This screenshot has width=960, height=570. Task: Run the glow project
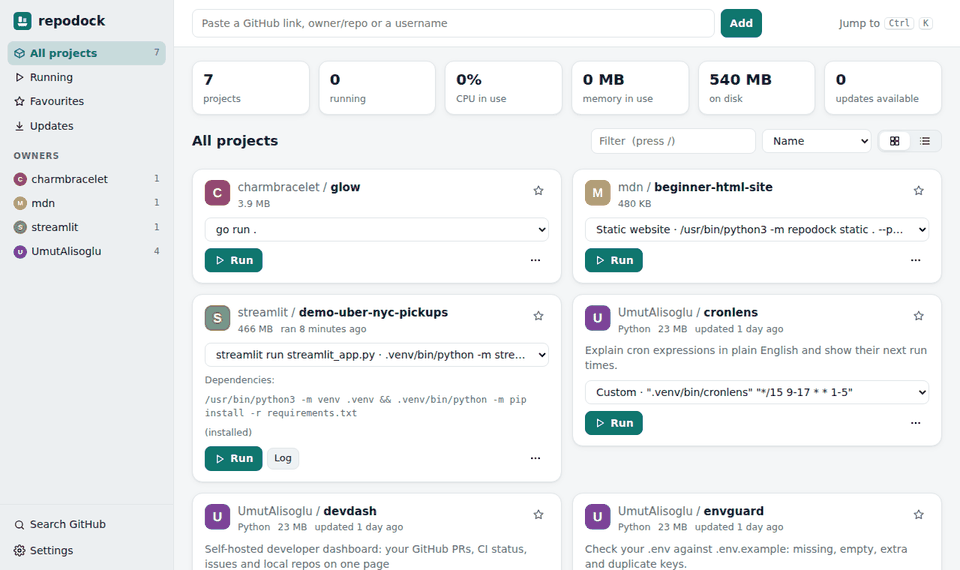pos(233,260)
